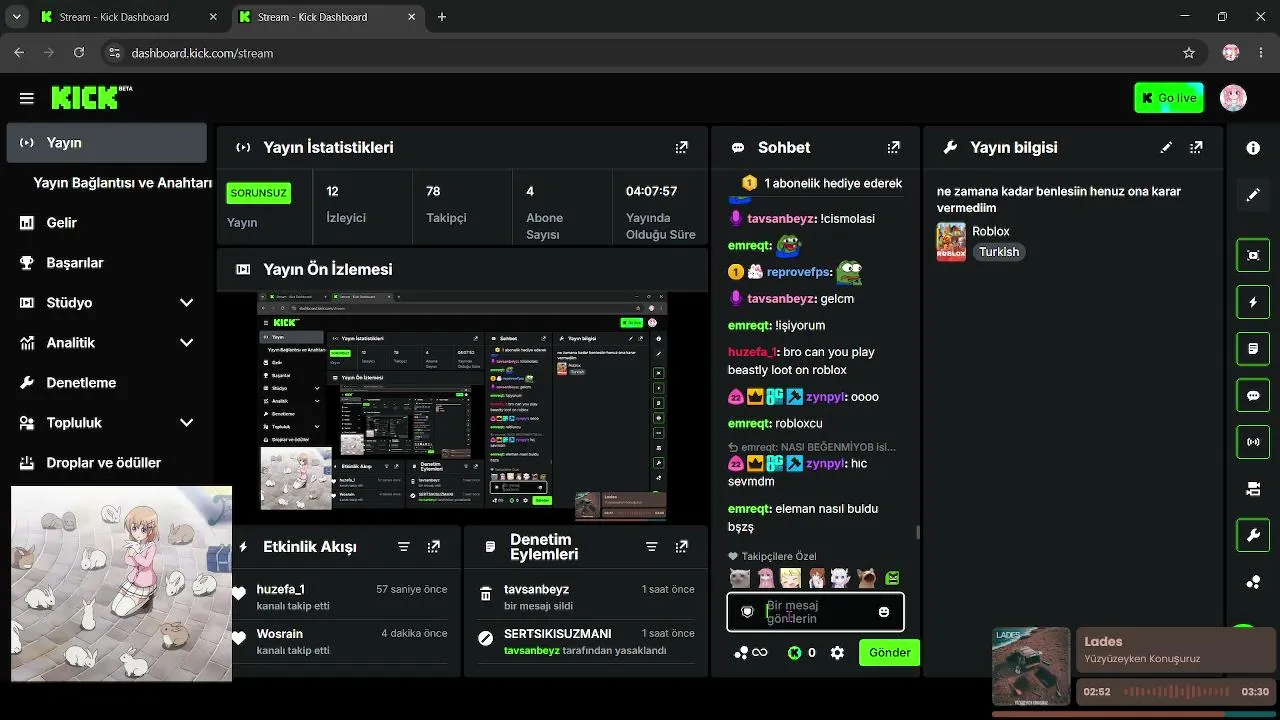Open the emoji picker in chat input
The image size is (1280, 720).
point(884,612)
